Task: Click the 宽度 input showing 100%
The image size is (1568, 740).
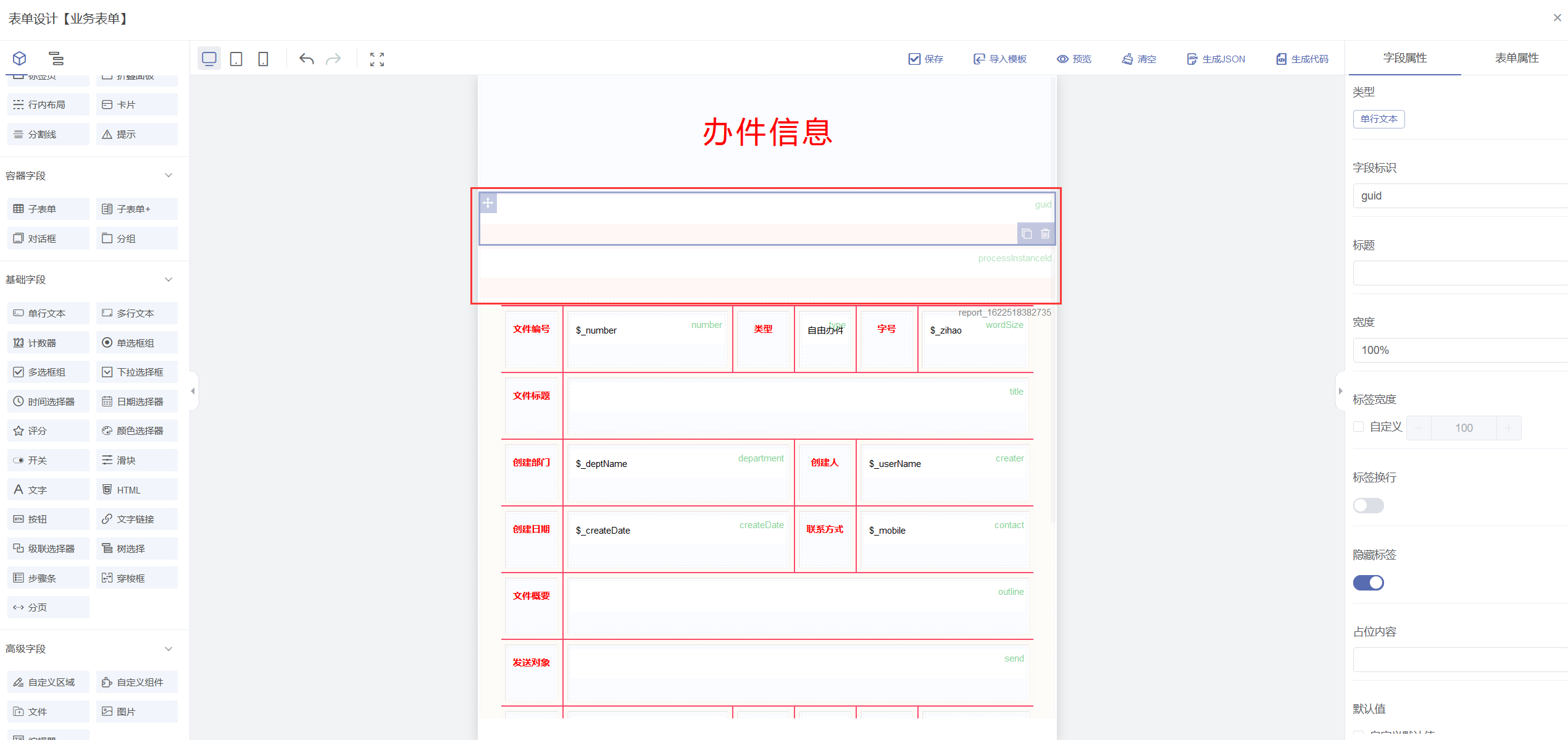Action: click(1460, 350)
